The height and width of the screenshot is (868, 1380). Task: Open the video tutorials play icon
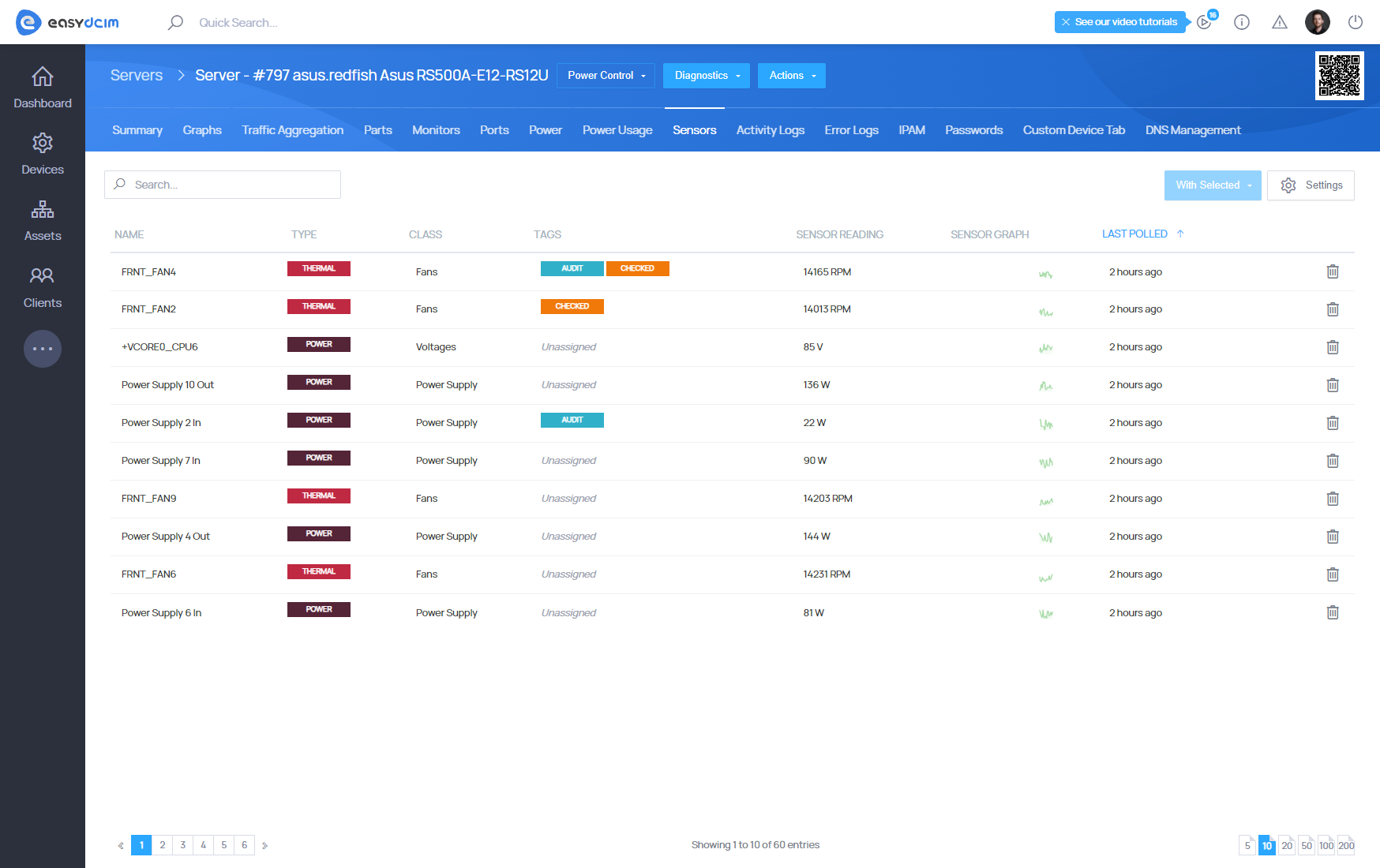(x=1204, y=22)
